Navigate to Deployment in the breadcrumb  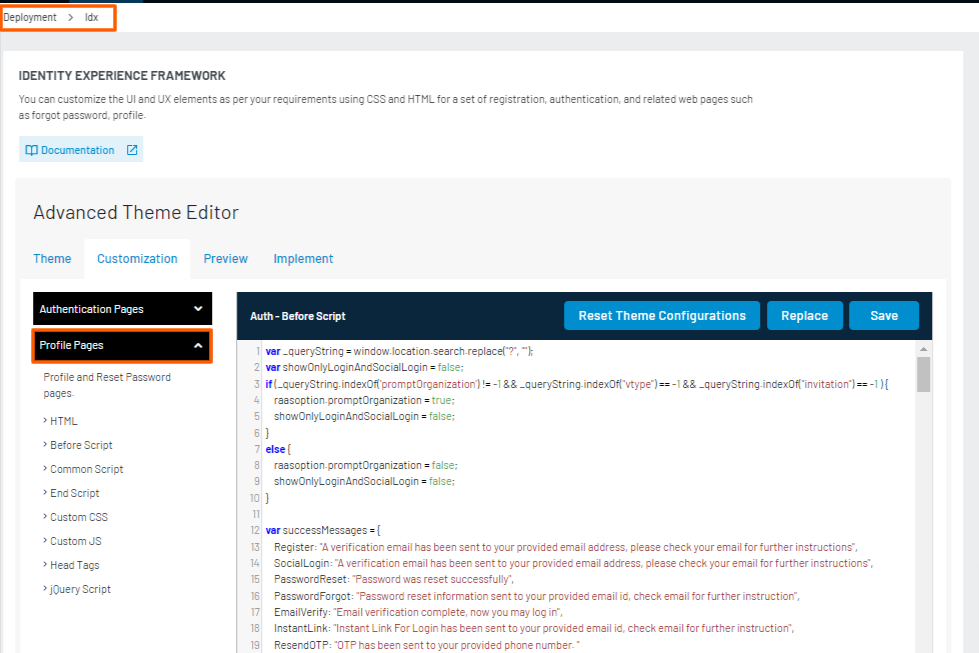click(x=31, y=17)
